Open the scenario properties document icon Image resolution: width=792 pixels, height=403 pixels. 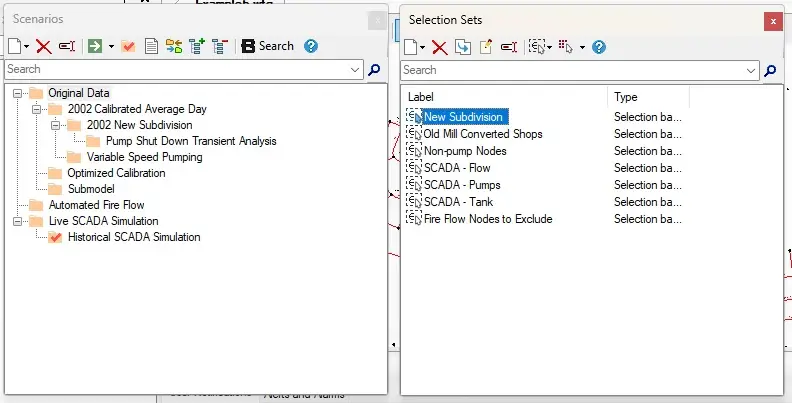click(151, 46)
